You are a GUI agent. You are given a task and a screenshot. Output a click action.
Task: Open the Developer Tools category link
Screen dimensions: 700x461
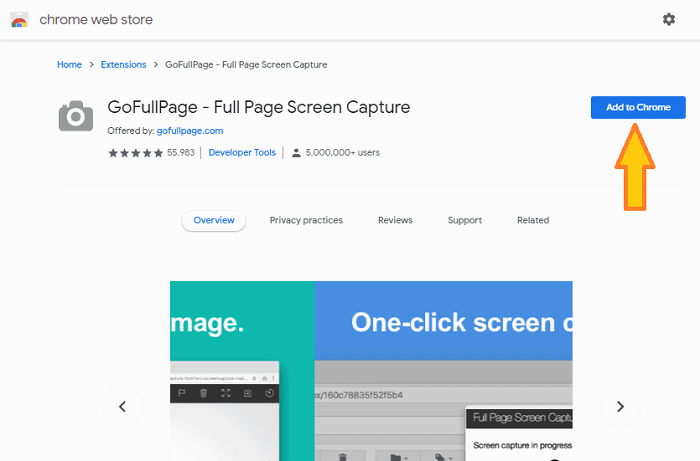(242, 153)
